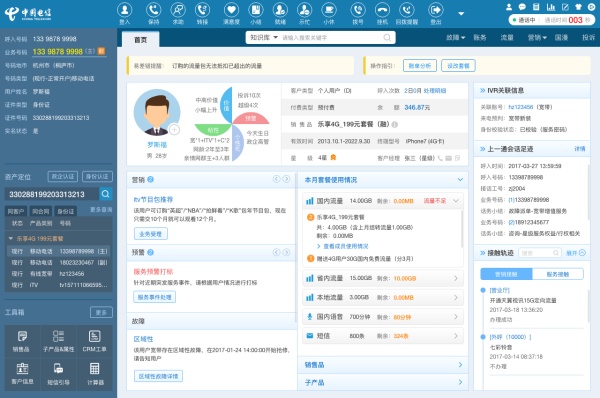Open the 营销 dropdown in top navigation
Screen dimensions: 600x398
tap(537, 38)
